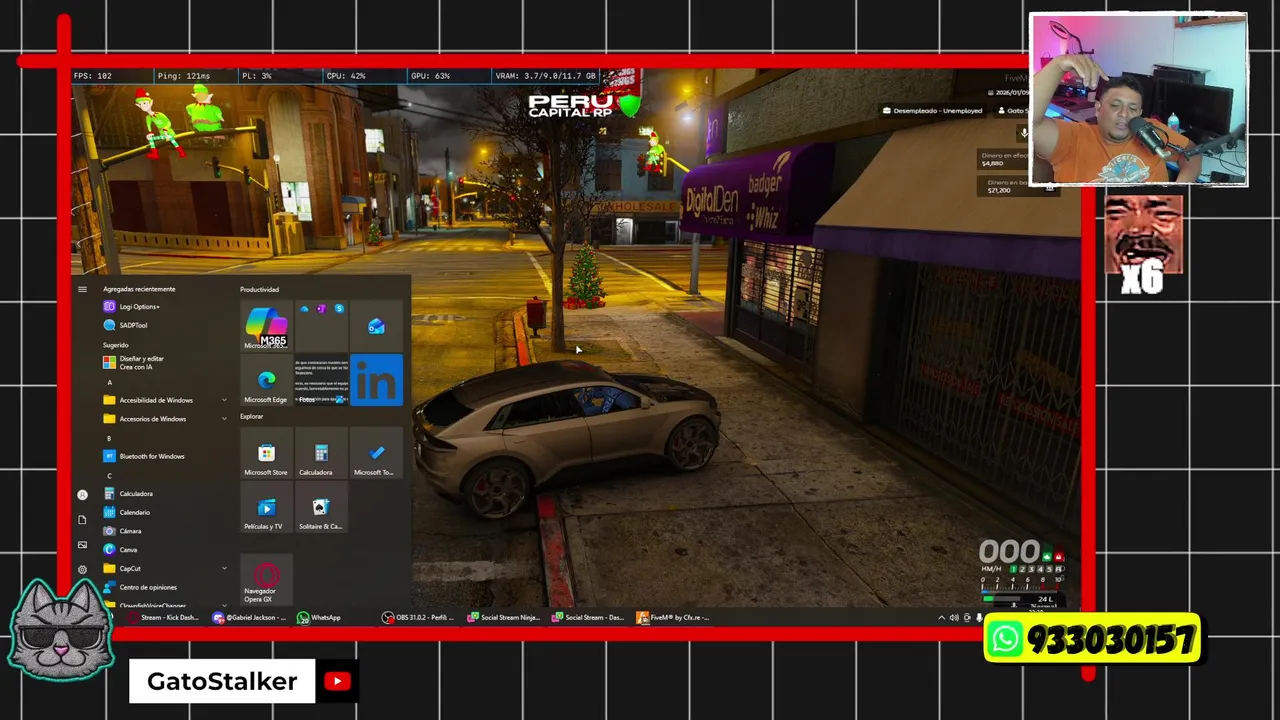Switch to Social Stream - Das taskbar window

[x=588, y=618]
